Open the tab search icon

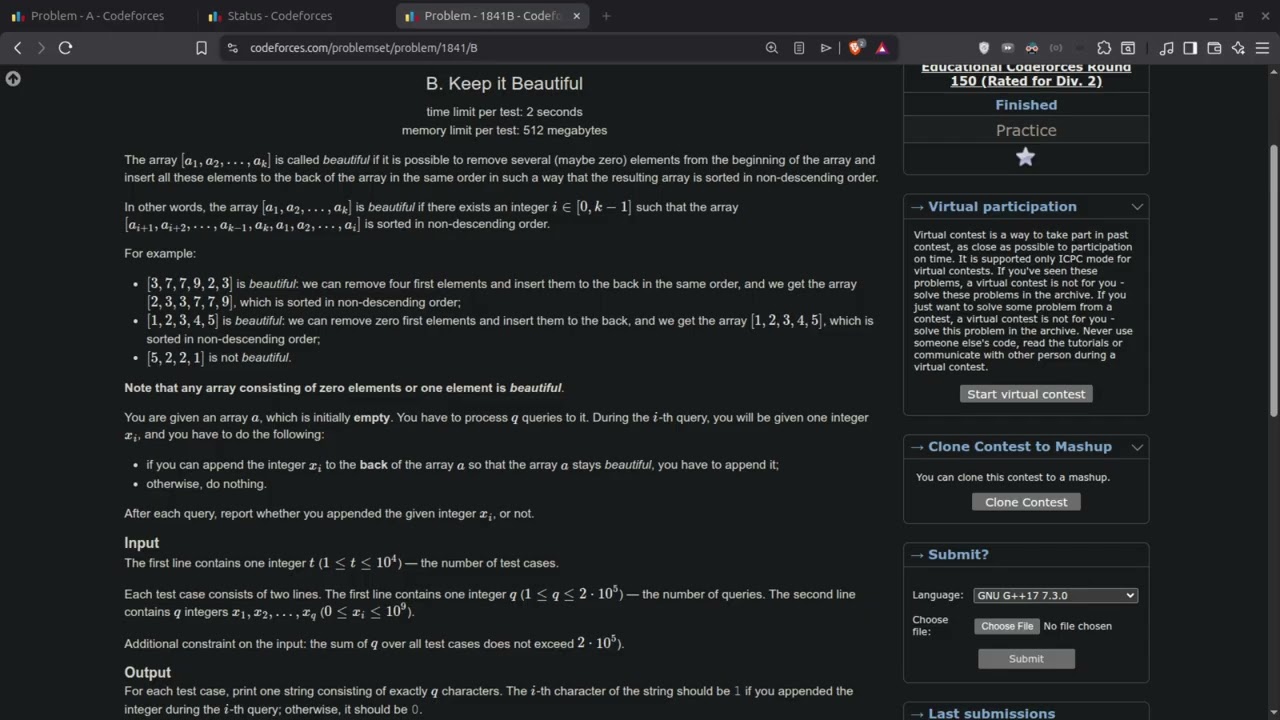pyautogui.click(x=1128, y=47)
